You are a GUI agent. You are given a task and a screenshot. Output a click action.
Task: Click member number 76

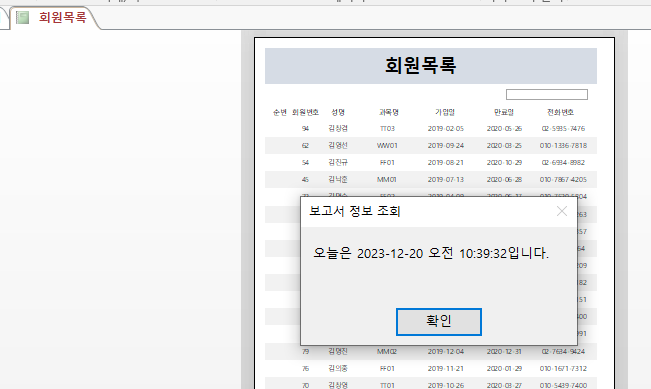(x=305, y=369)
